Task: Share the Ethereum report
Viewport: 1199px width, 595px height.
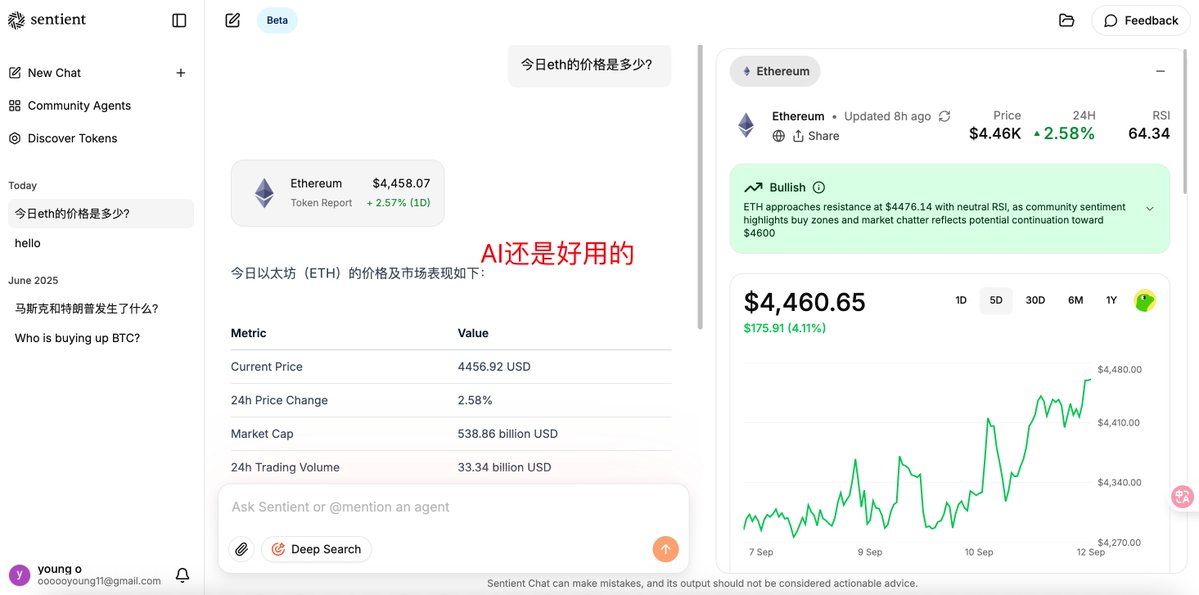Action: tap(816, 136)
